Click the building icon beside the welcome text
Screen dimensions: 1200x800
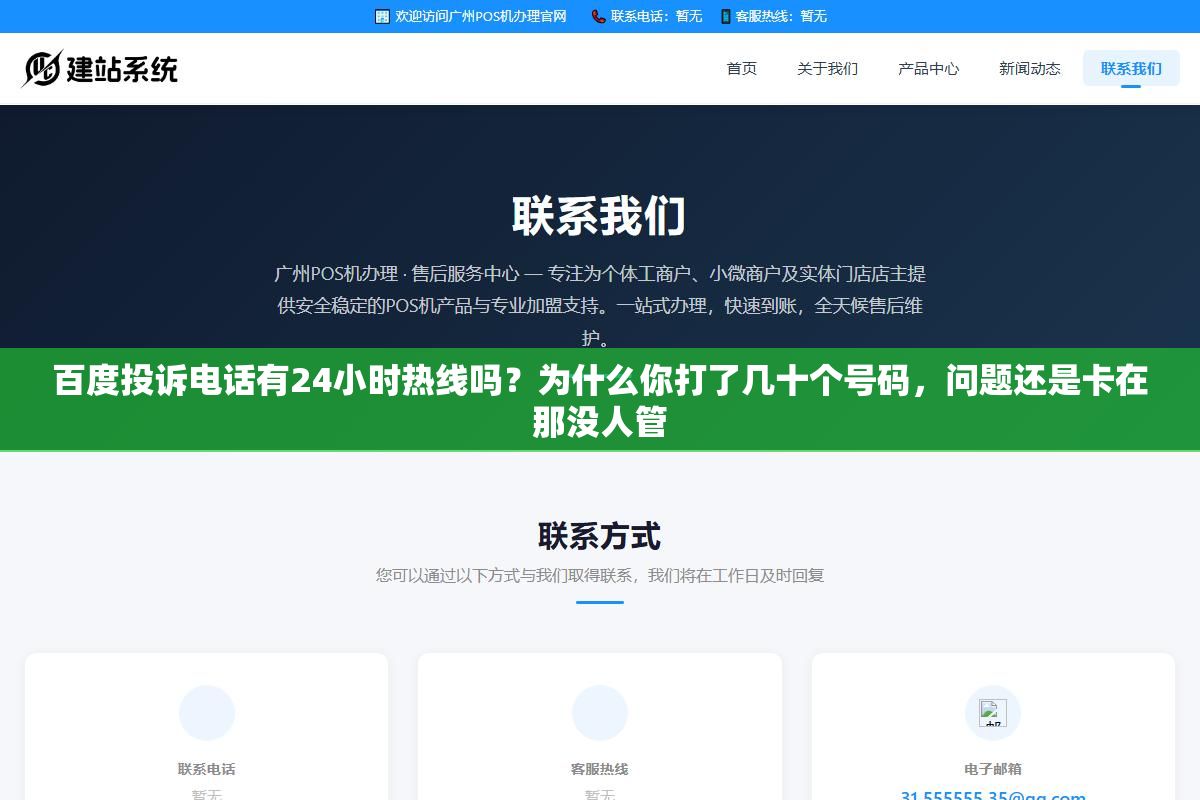382,16
